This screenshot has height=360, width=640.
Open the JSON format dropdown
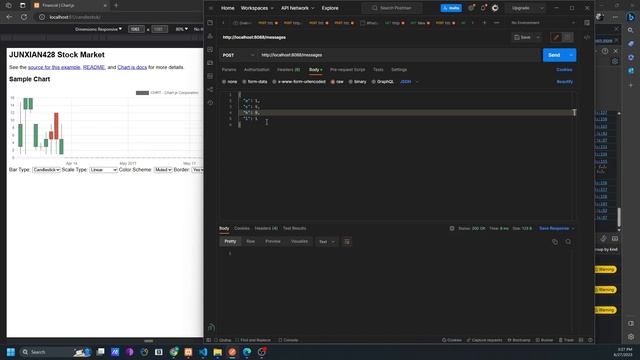409,82
